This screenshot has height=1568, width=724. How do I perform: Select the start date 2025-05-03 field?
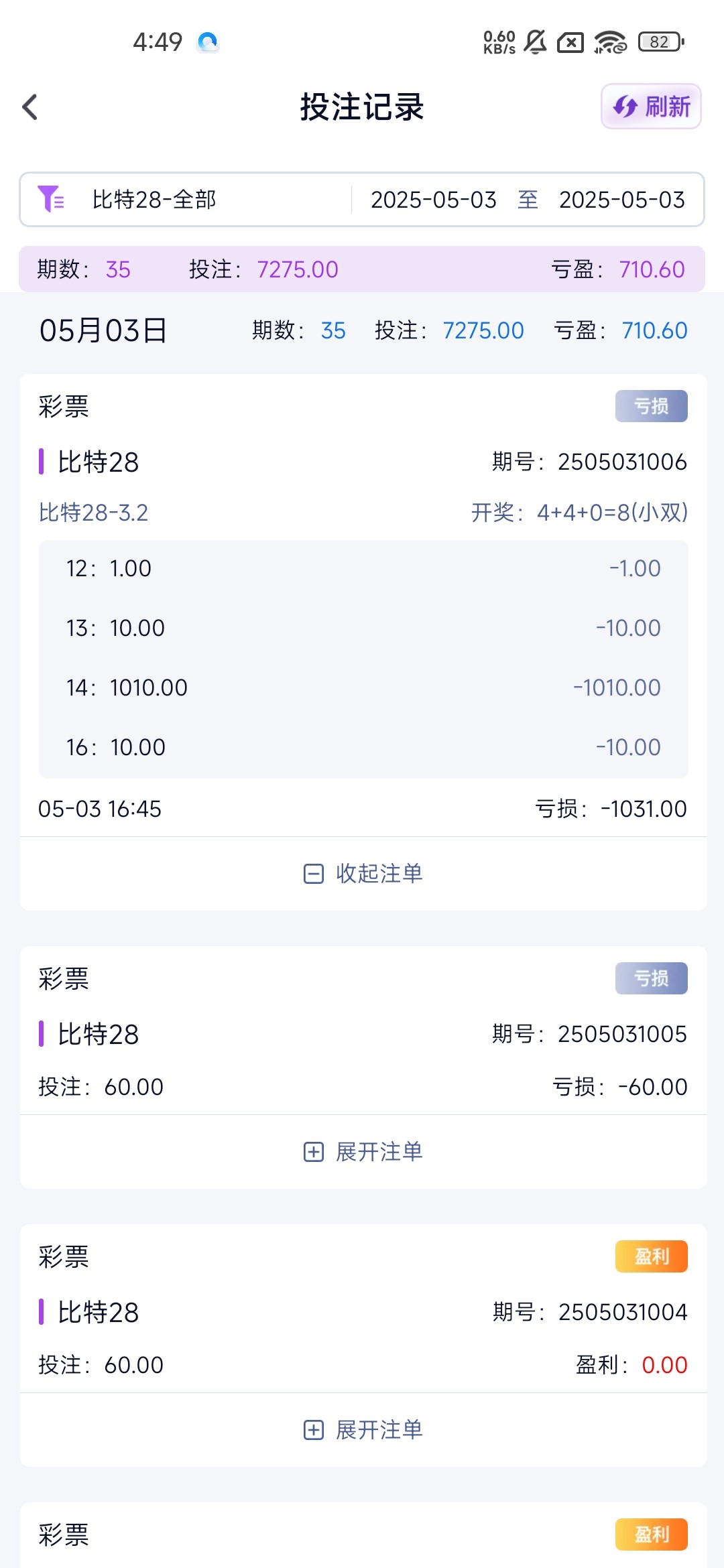pyautogui.click(x=433, y=200)
